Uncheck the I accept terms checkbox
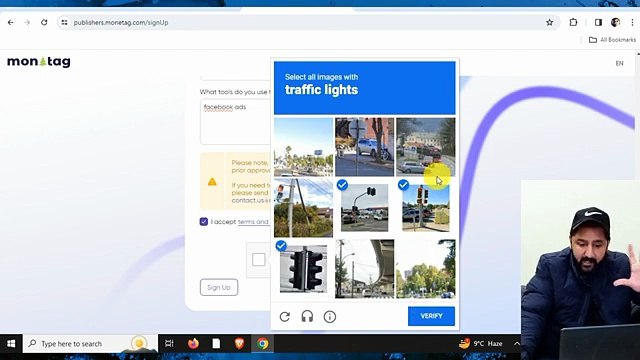This screenshot has width=640, height=360. pyautogui.click(x=204, y=222)
